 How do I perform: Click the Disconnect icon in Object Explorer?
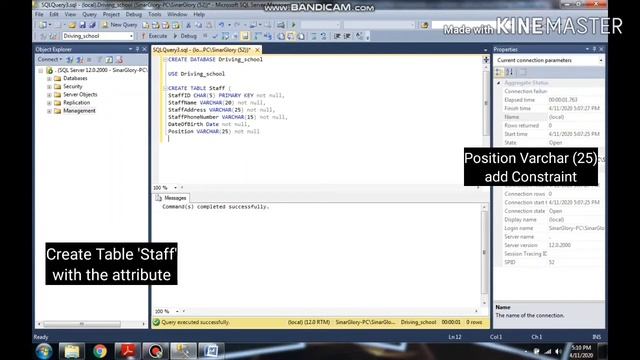pyautogui.click(x=80, y=60)
